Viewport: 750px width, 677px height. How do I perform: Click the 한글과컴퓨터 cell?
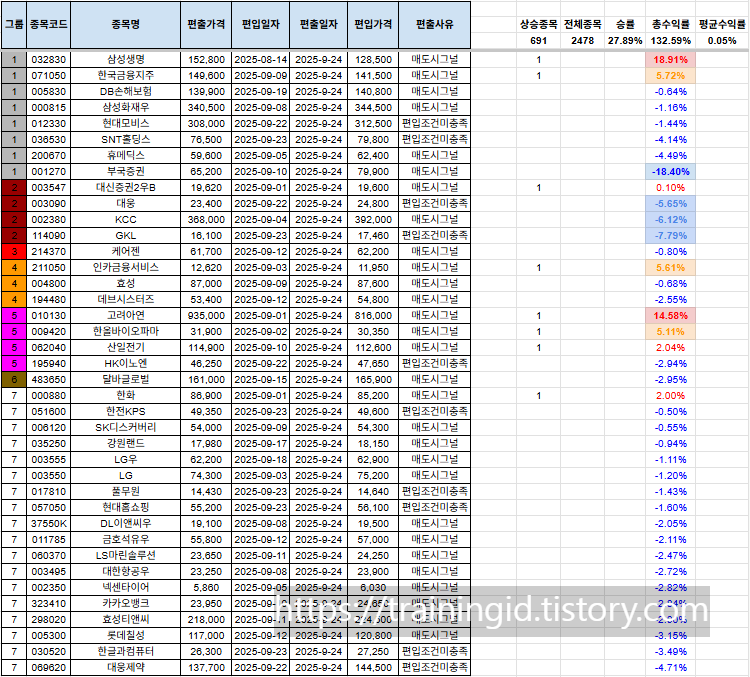click(126, 652)
